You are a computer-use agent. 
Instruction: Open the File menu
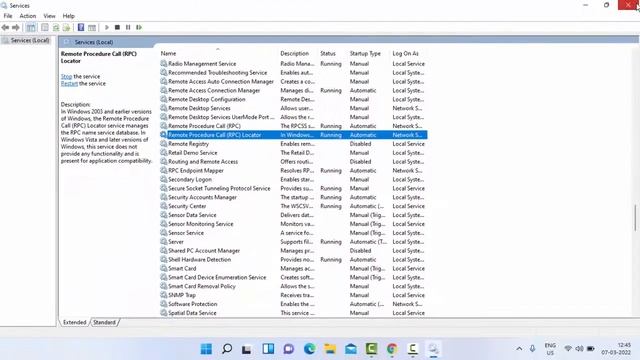coord(8,16)
